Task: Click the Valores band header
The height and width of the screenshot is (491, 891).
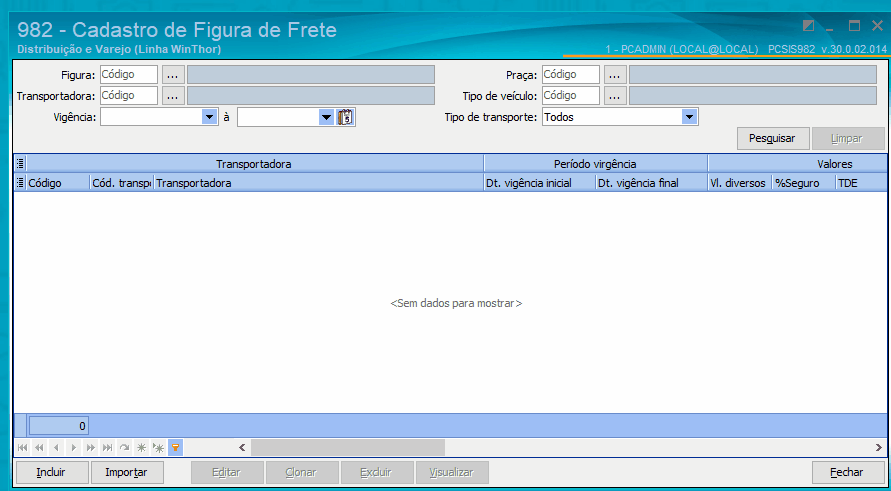Action: 797,164
